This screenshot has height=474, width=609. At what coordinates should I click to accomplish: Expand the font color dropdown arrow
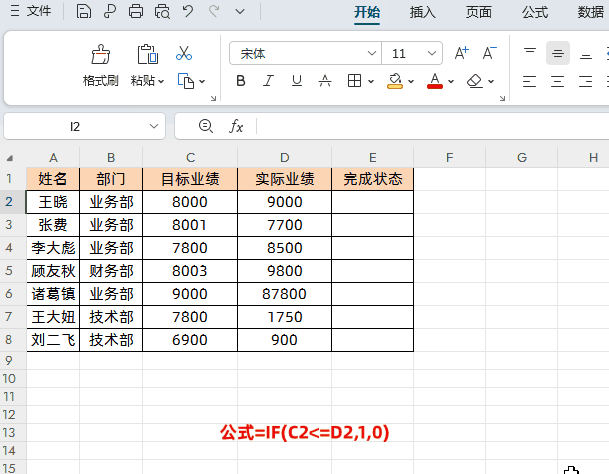pos(451,82)
